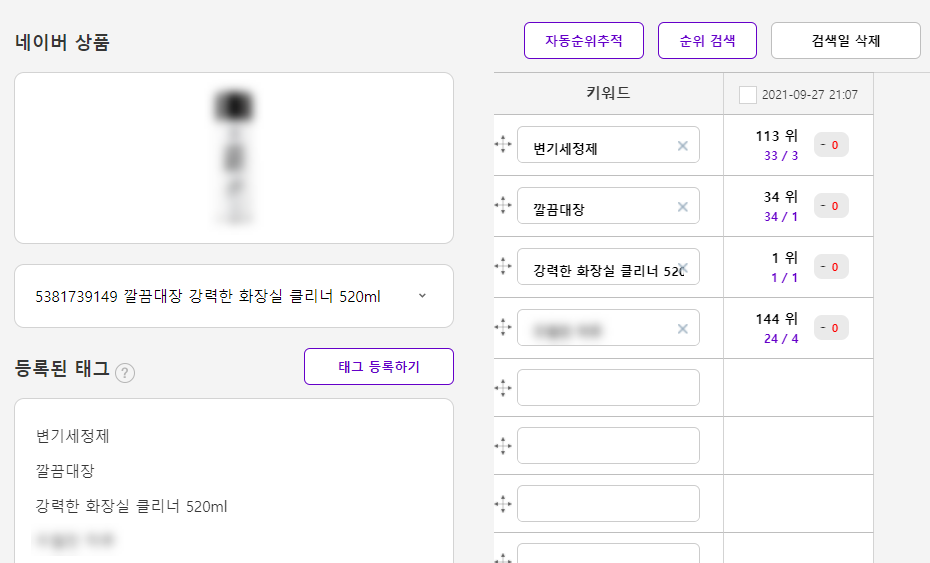Clear the blurred fourth keyword with X
This screenshot has width=930, height=563.
pos(683,329)
